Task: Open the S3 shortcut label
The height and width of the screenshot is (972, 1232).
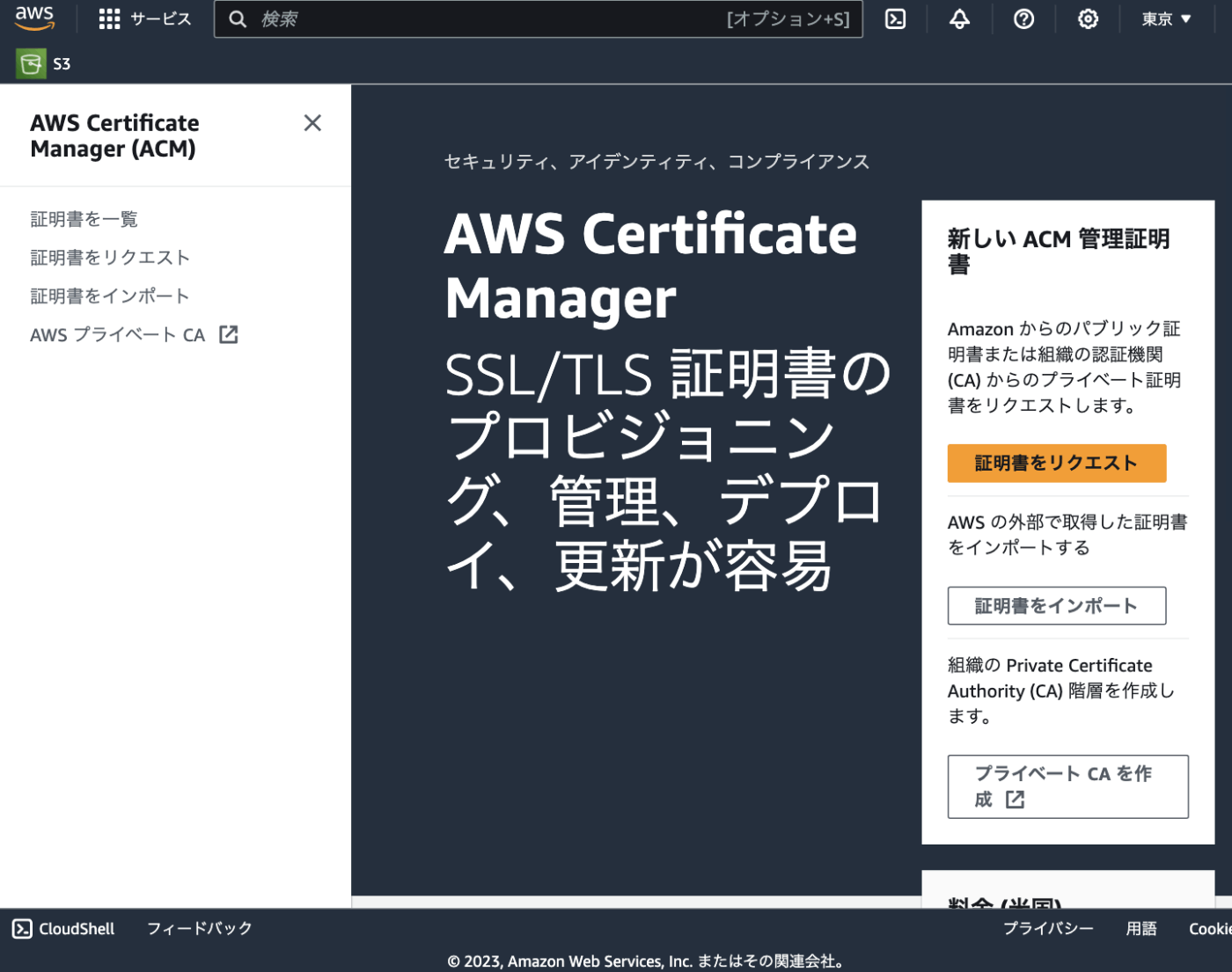Action: pos(62,64)
